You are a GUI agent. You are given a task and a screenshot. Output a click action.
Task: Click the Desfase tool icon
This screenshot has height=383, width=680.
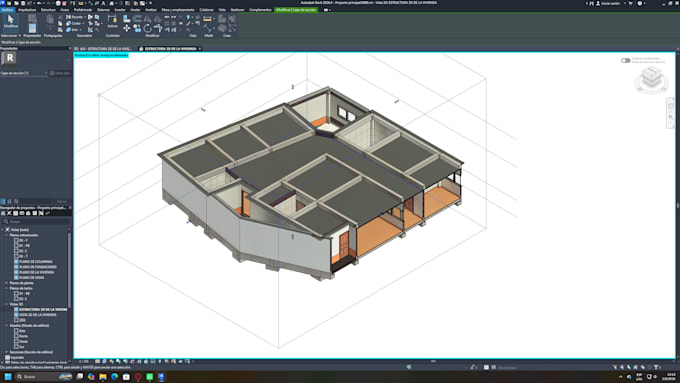click(x=137, y=18)
